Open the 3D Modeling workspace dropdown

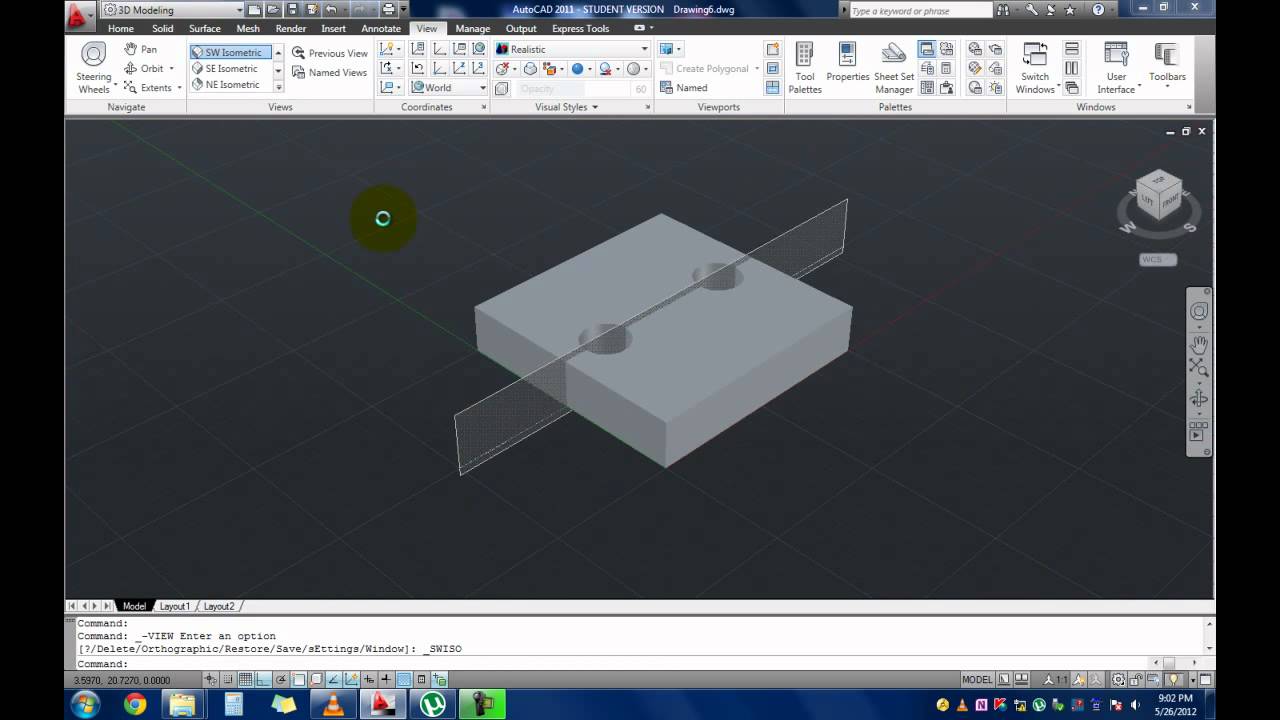click(x=173, y=10)
